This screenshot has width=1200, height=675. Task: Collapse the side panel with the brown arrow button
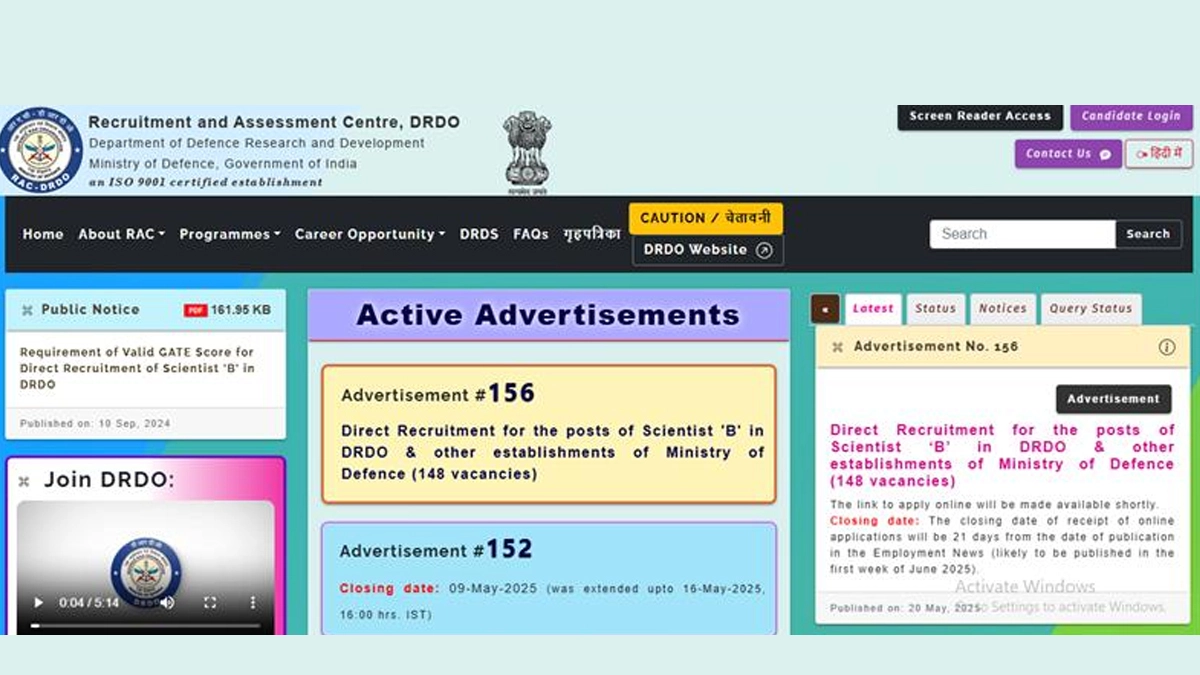point(825,309)
